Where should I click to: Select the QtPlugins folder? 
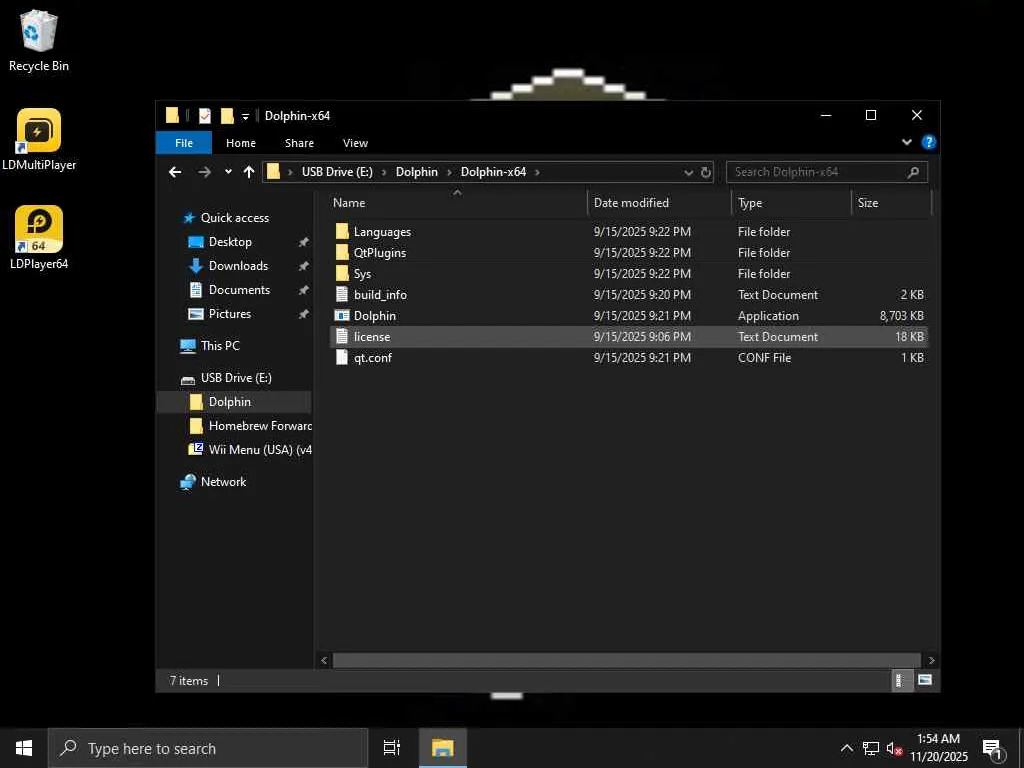[629, 253]
